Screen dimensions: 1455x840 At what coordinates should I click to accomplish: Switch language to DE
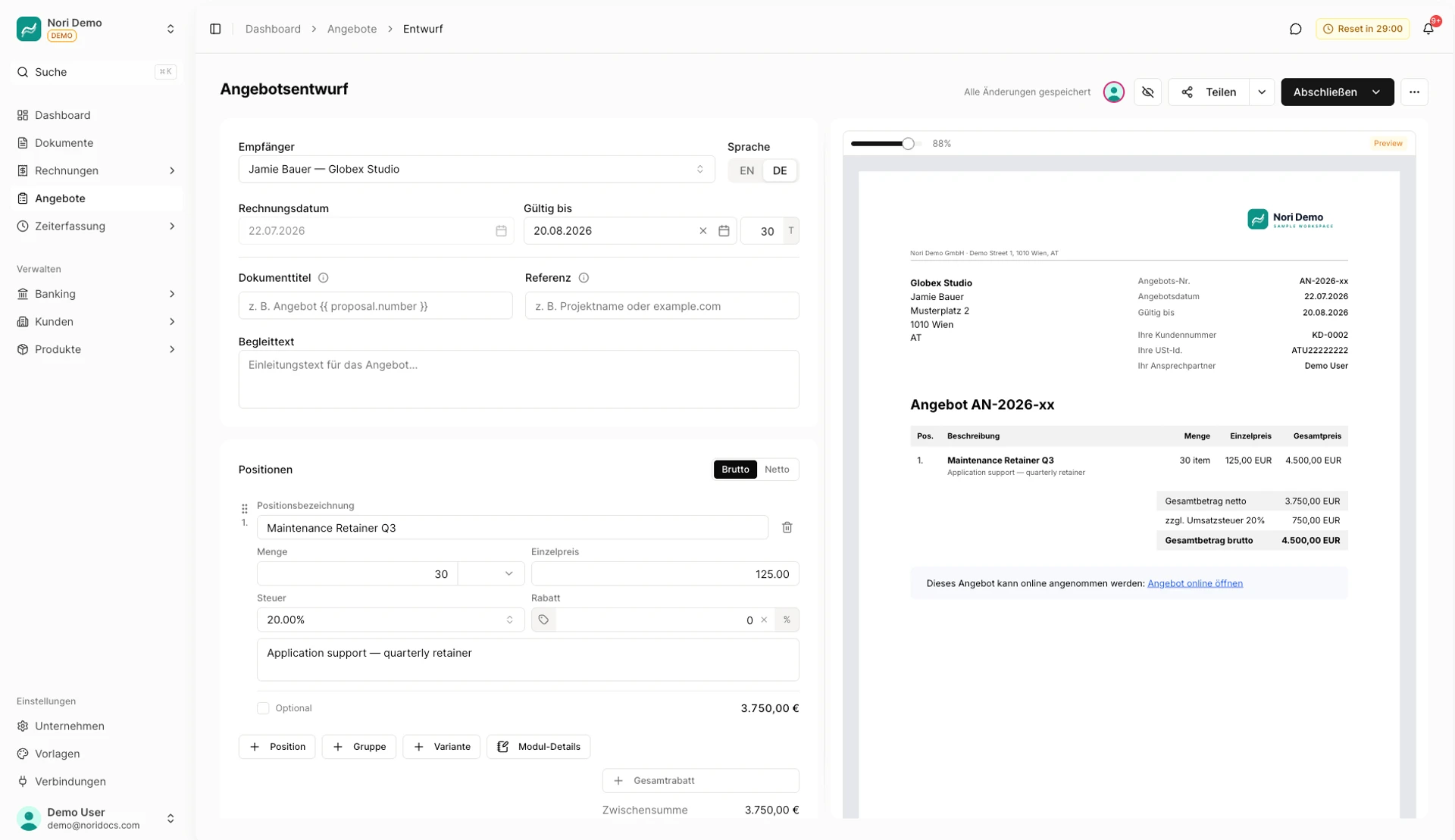[779, 170]
